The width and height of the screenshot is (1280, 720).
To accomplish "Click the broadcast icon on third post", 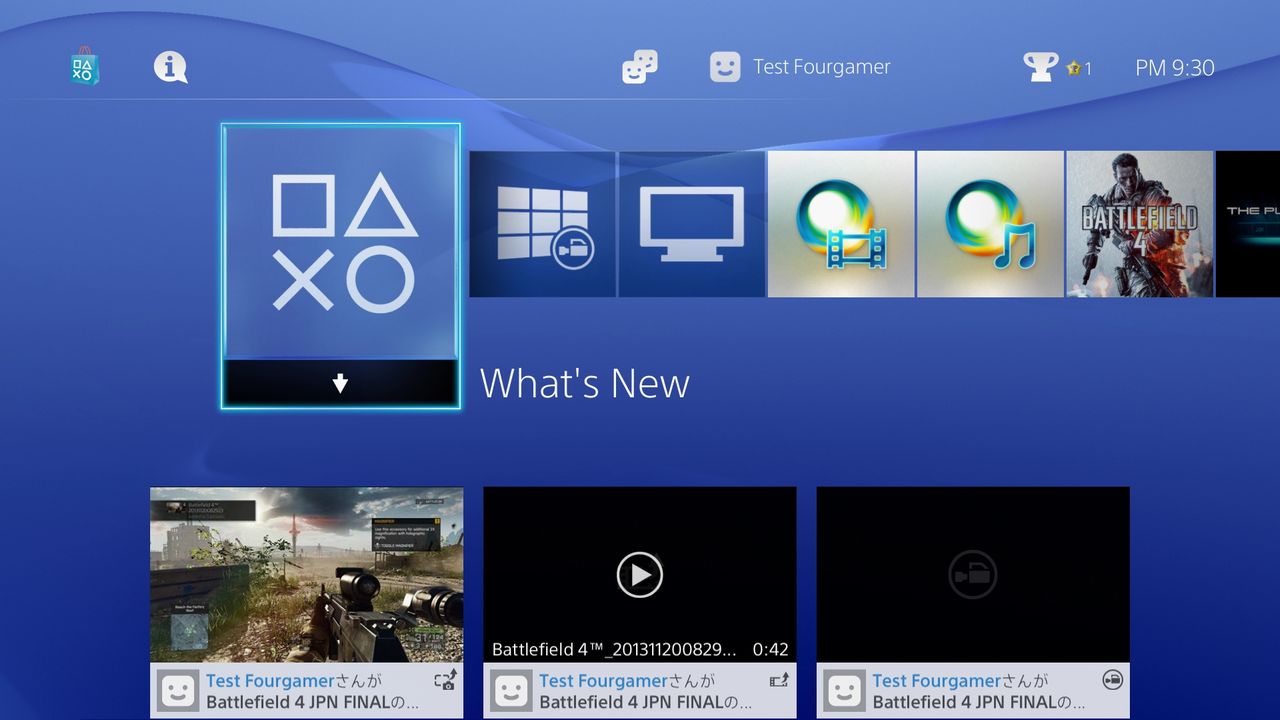I will click(x=1112, y=680).
